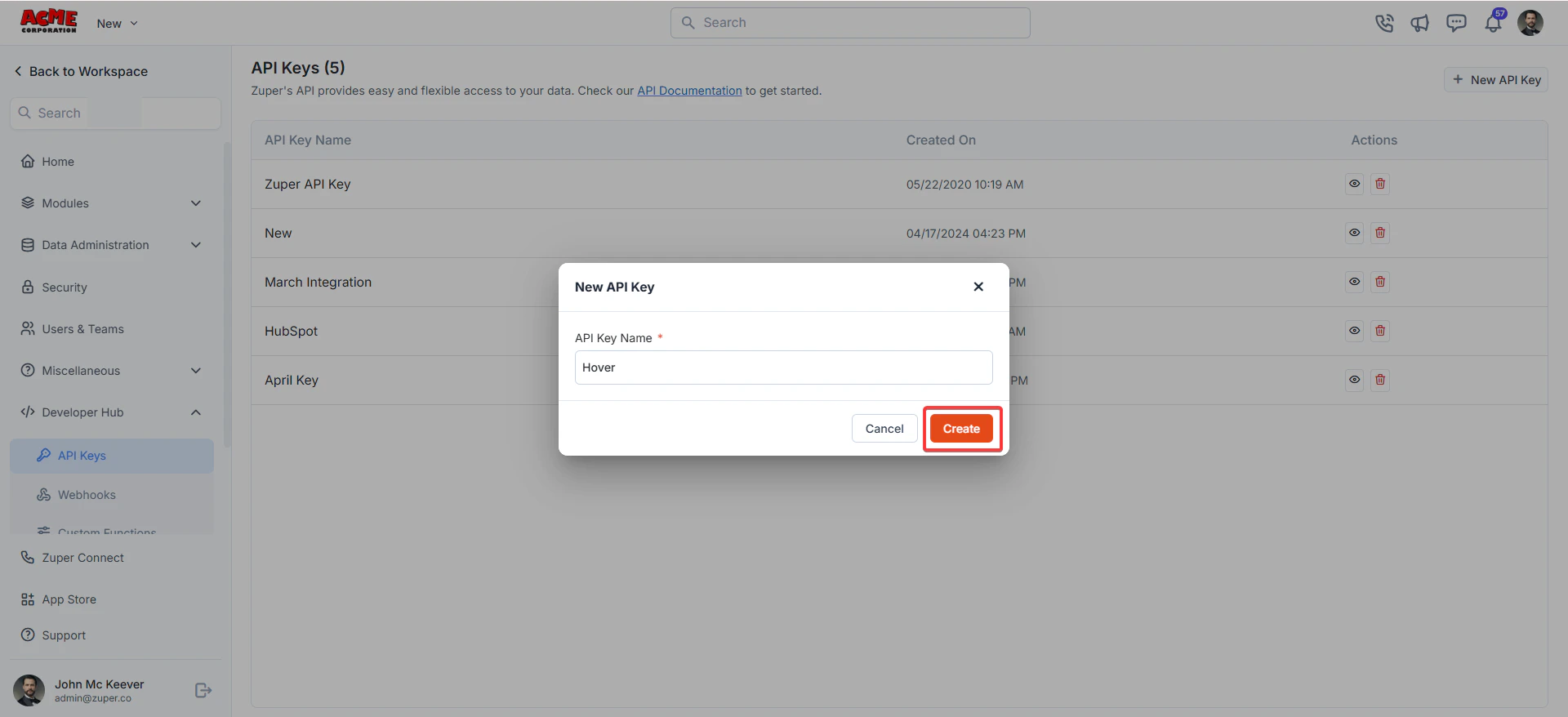Click the Support question mark icon
Screen dimensions: 1568x717
click(28, 635)
